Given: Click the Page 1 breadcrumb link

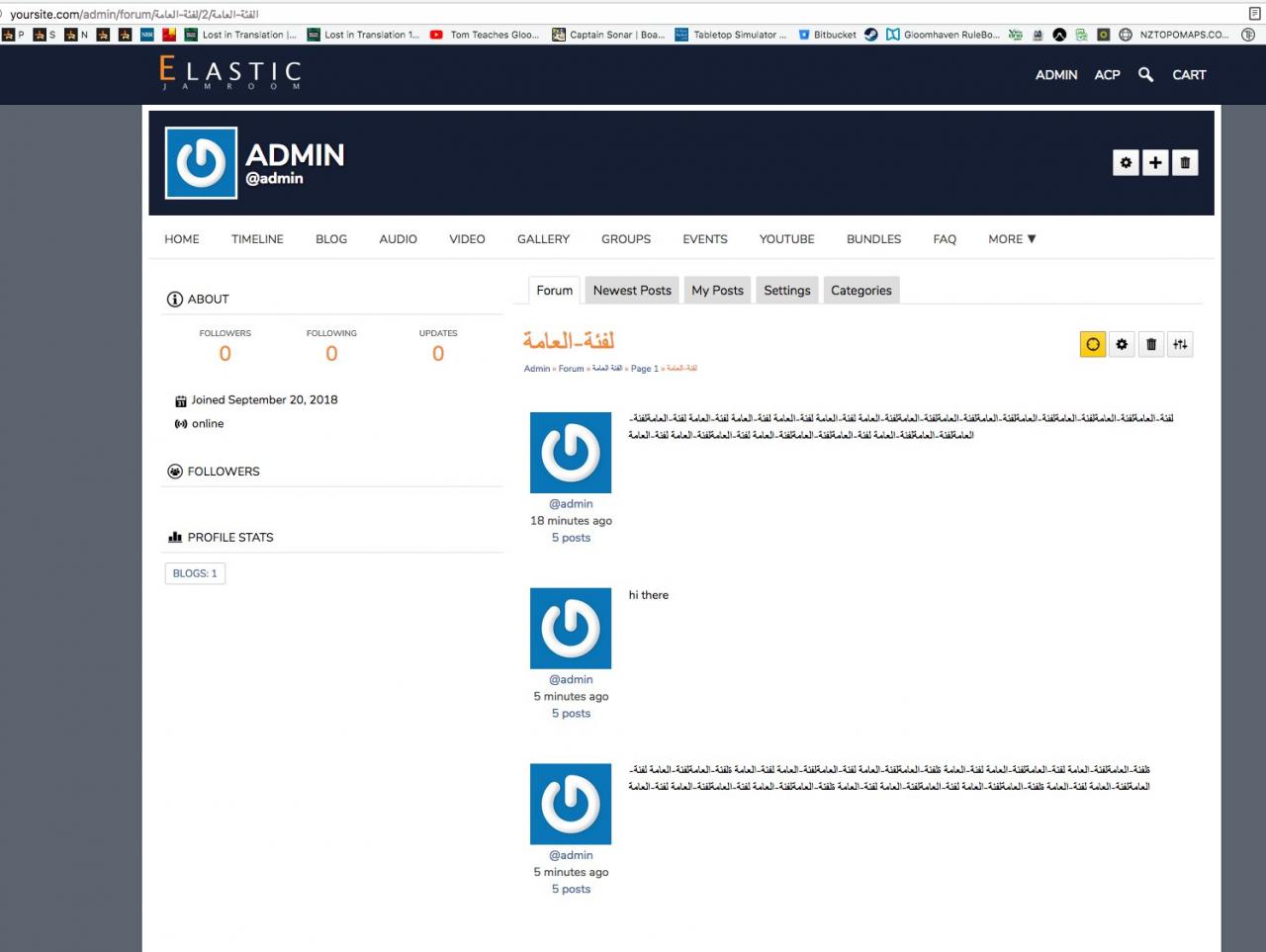Looking at the screenshot, I should (645, 369).
